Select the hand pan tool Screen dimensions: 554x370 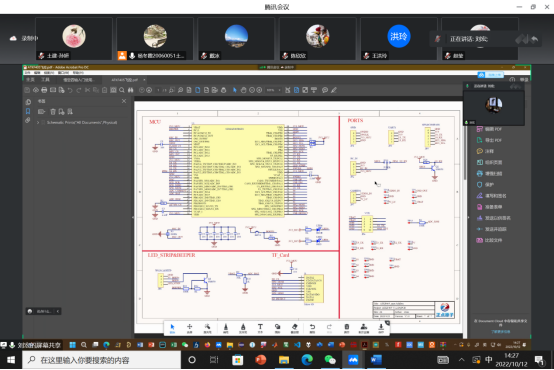click(x=243, y=90)
